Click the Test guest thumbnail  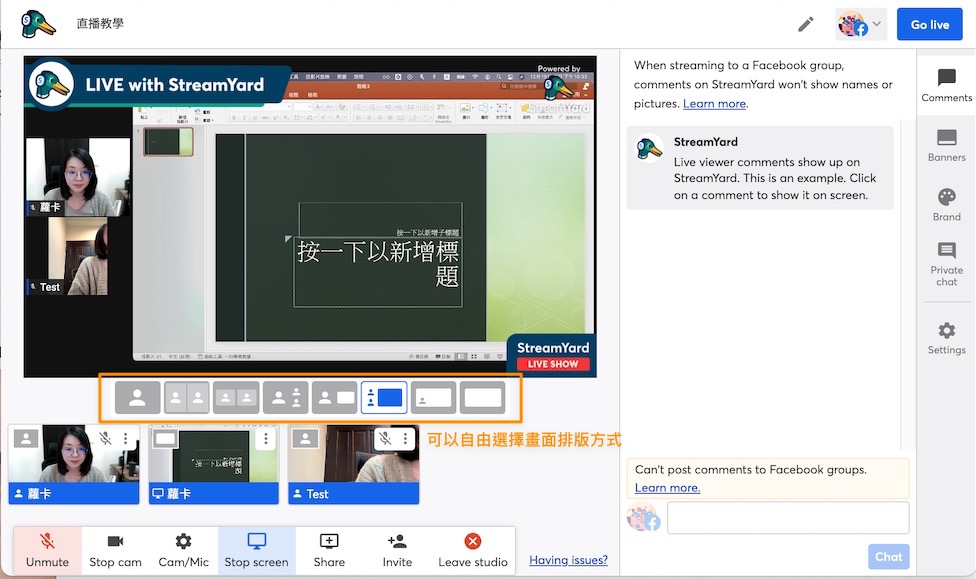click(x=354, y=464)
